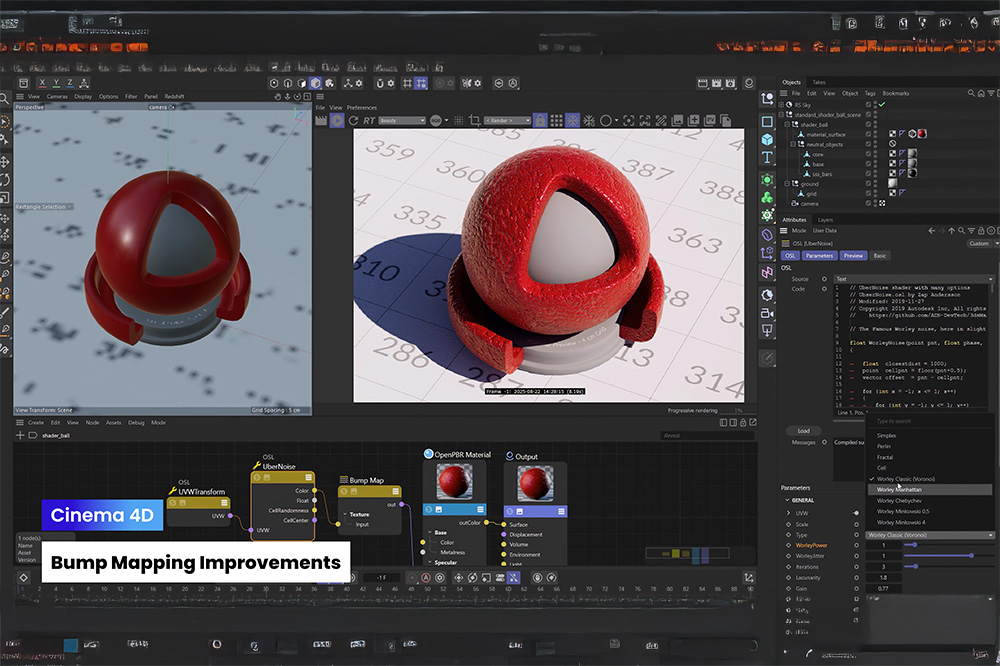The width and height of the screenshot is (1000, 666).
Task: Collapse the GENERAL parameters section
Action: [785, 500]
